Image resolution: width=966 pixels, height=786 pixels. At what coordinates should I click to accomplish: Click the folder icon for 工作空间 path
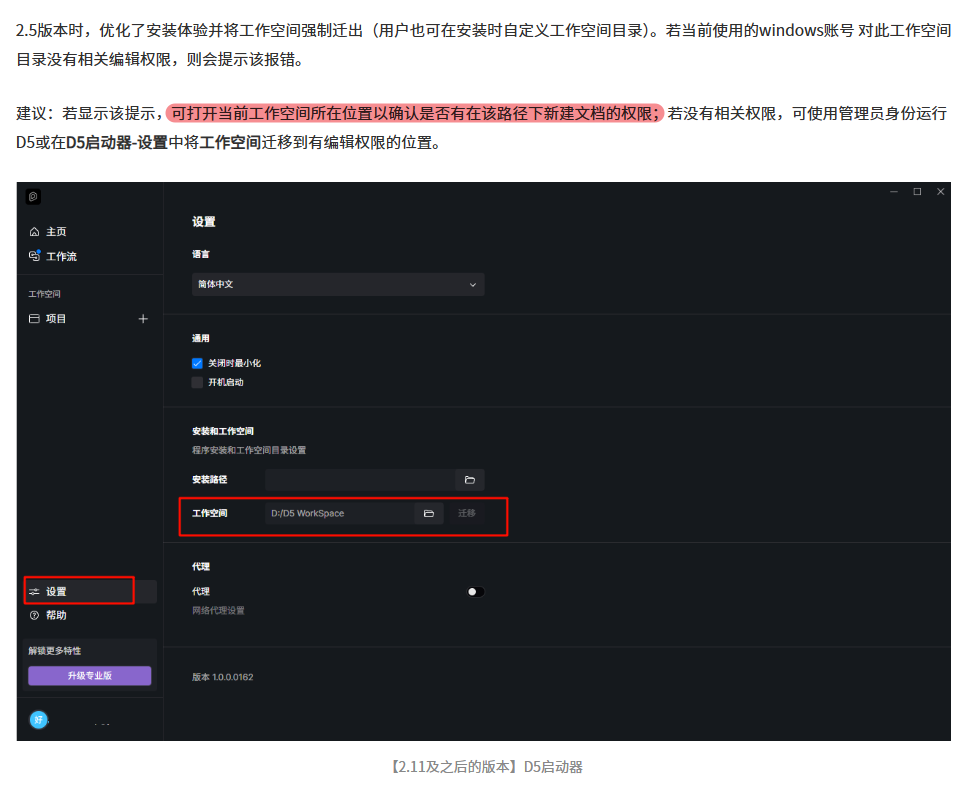[429, 513]
